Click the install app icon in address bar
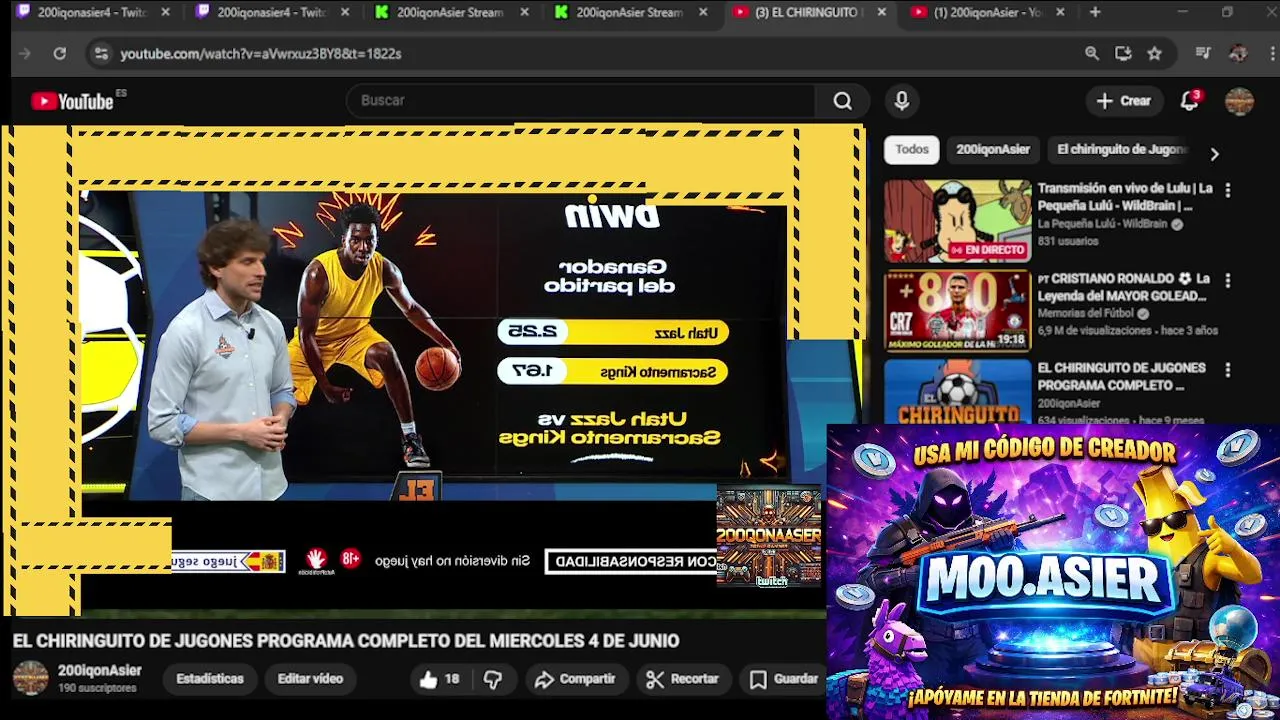This screenshot has width=1280, height=720. pos(1123,54)
